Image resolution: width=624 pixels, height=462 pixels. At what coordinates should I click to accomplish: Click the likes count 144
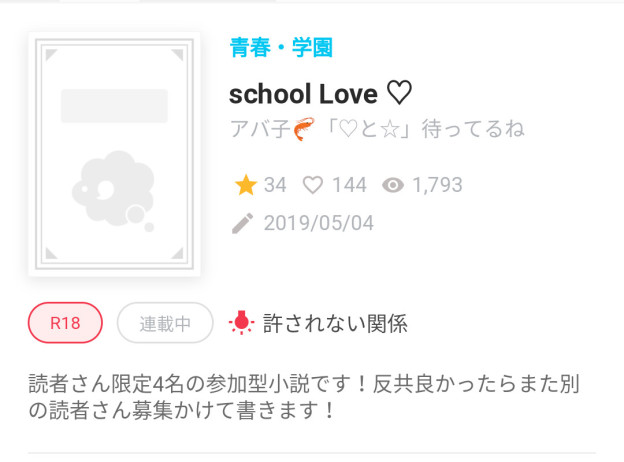349,185
